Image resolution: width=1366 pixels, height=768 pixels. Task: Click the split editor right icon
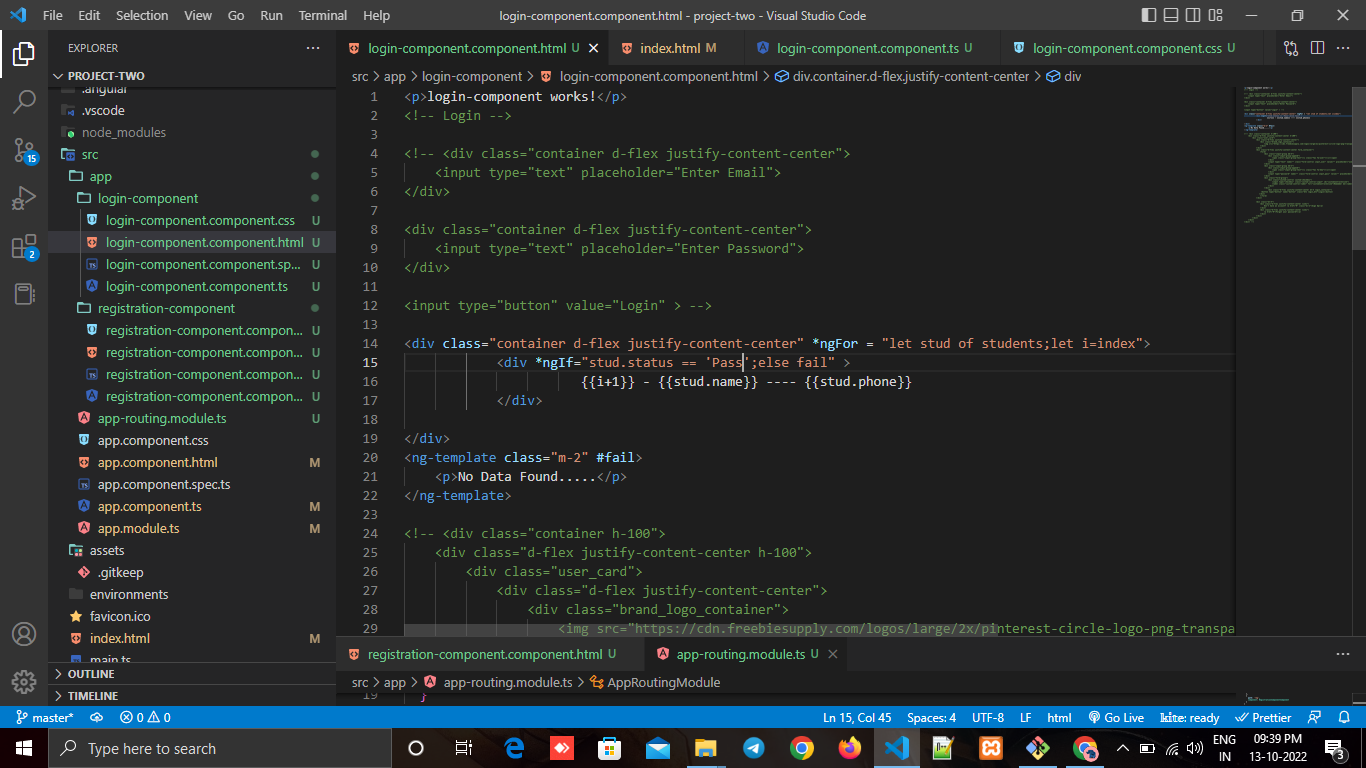coord(1318,48)
